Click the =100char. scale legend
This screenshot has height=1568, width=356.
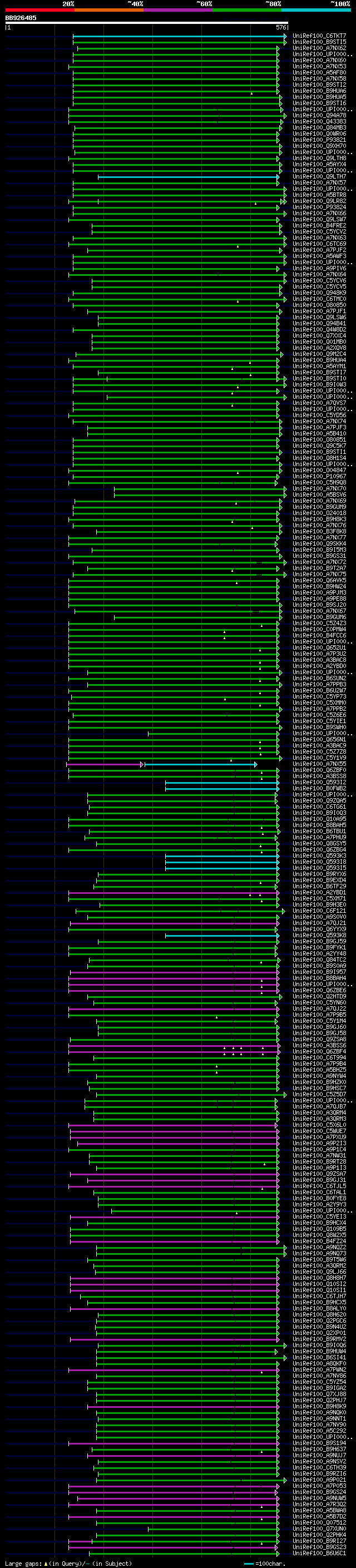pos(265,1563)
